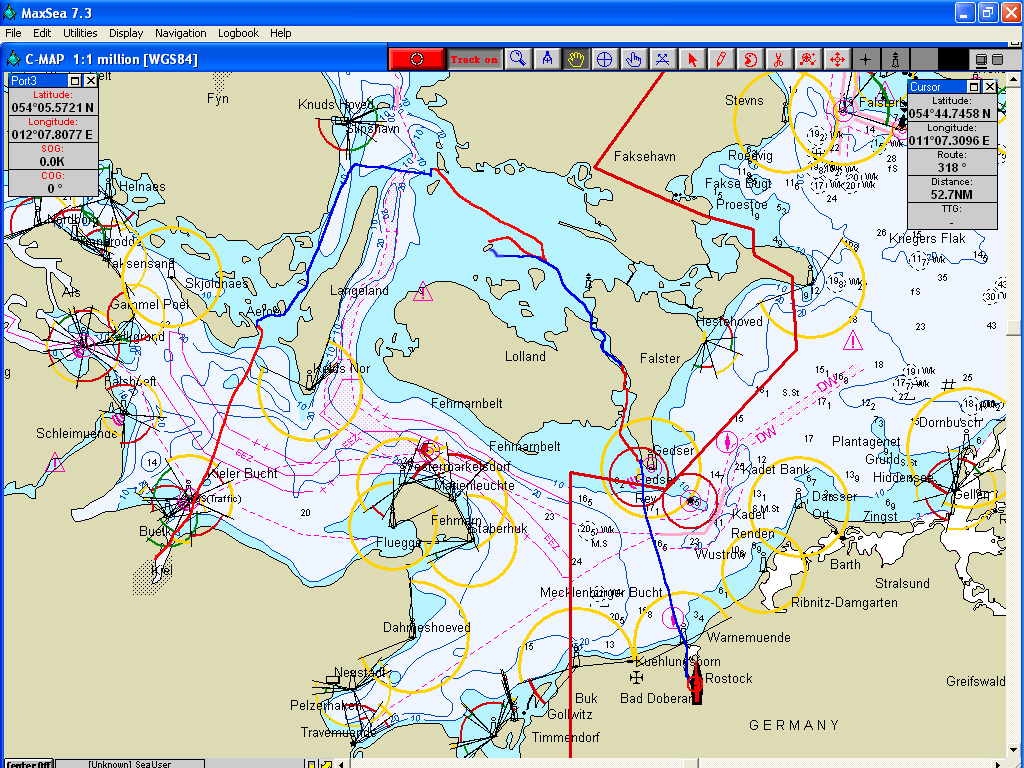
Task: Click the Mecklenburger Bucht label
Action: (x=601, y=592)
